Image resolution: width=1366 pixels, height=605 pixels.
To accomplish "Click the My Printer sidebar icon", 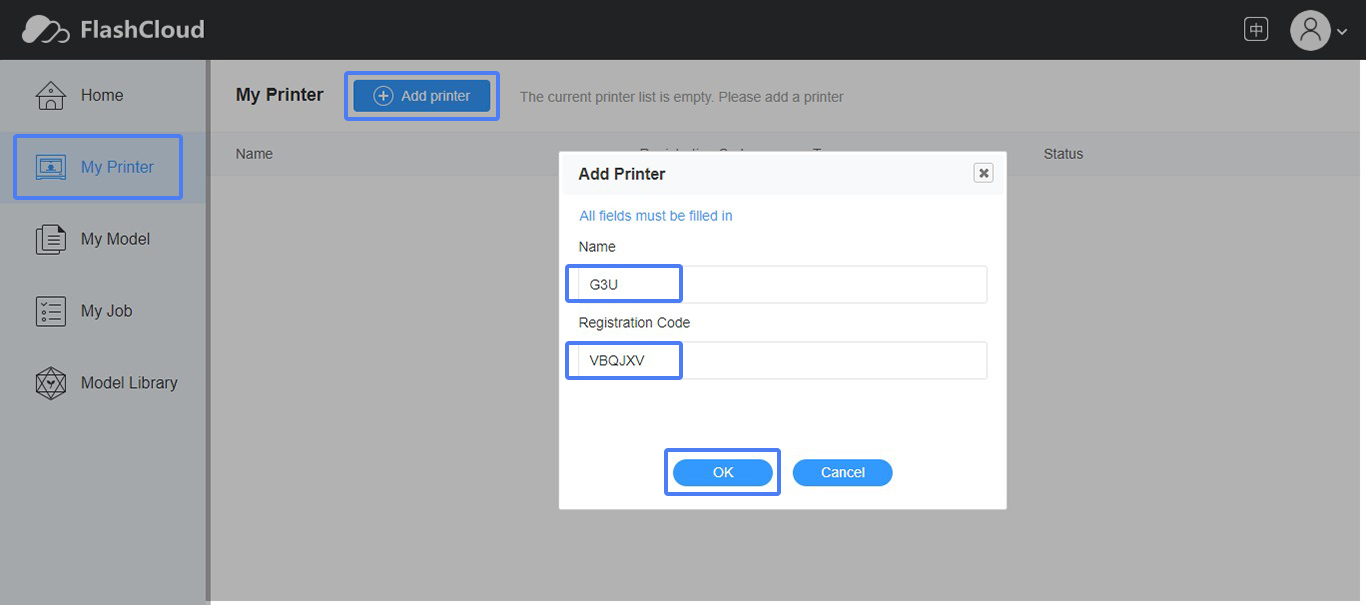I will click(x=50, y=166).
